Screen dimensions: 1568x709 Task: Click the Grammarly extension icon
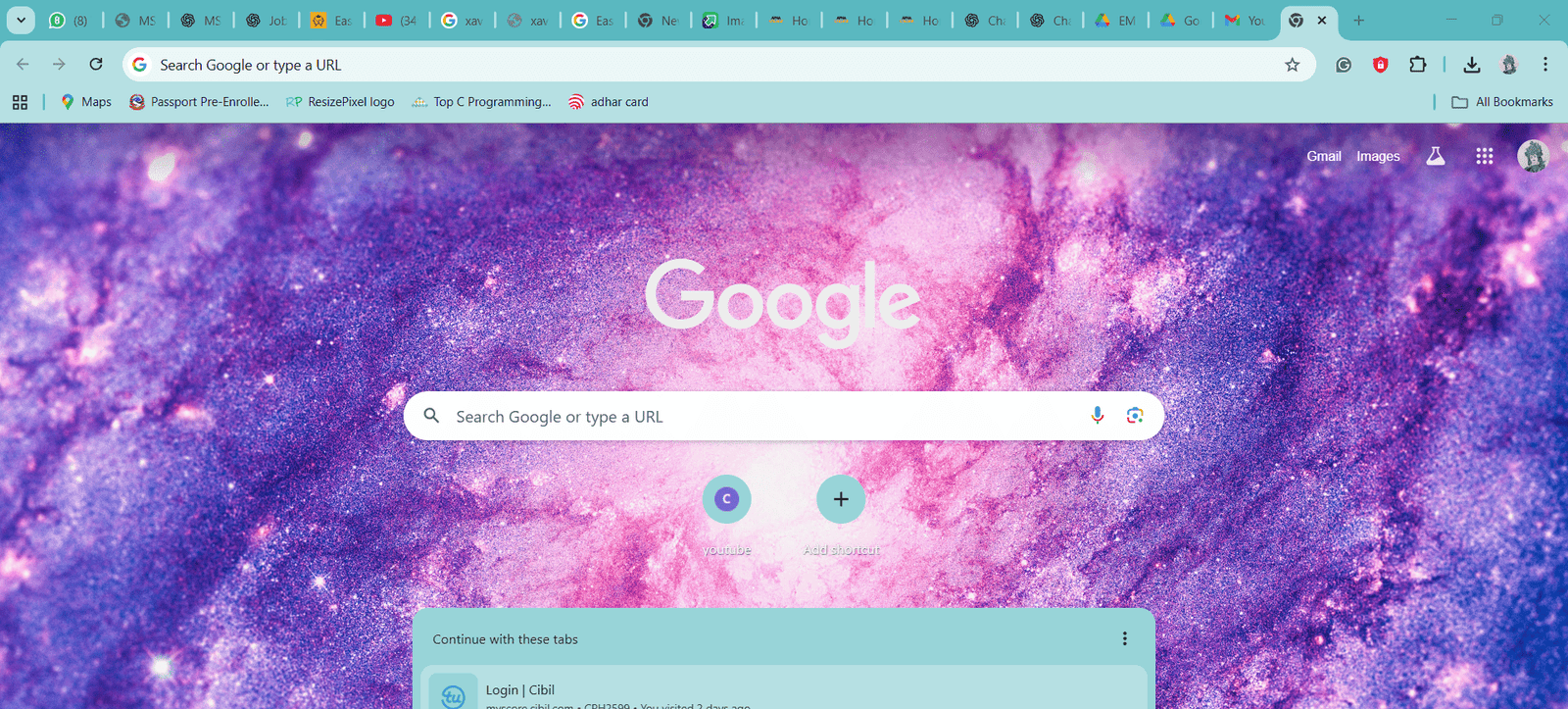pos(1344,65)
